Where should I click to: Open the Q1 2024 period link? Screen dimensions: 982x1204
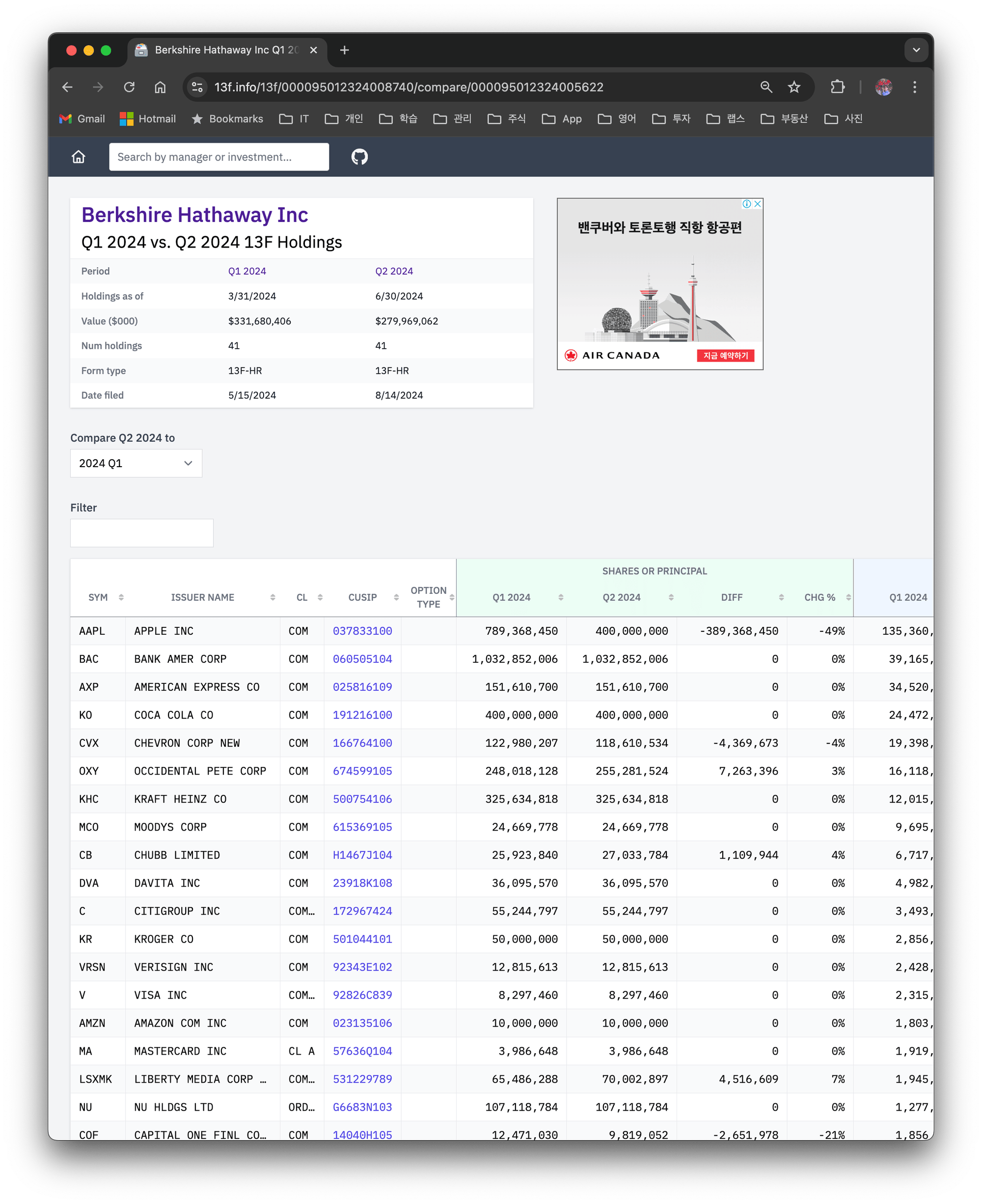(x=246, y=271)
